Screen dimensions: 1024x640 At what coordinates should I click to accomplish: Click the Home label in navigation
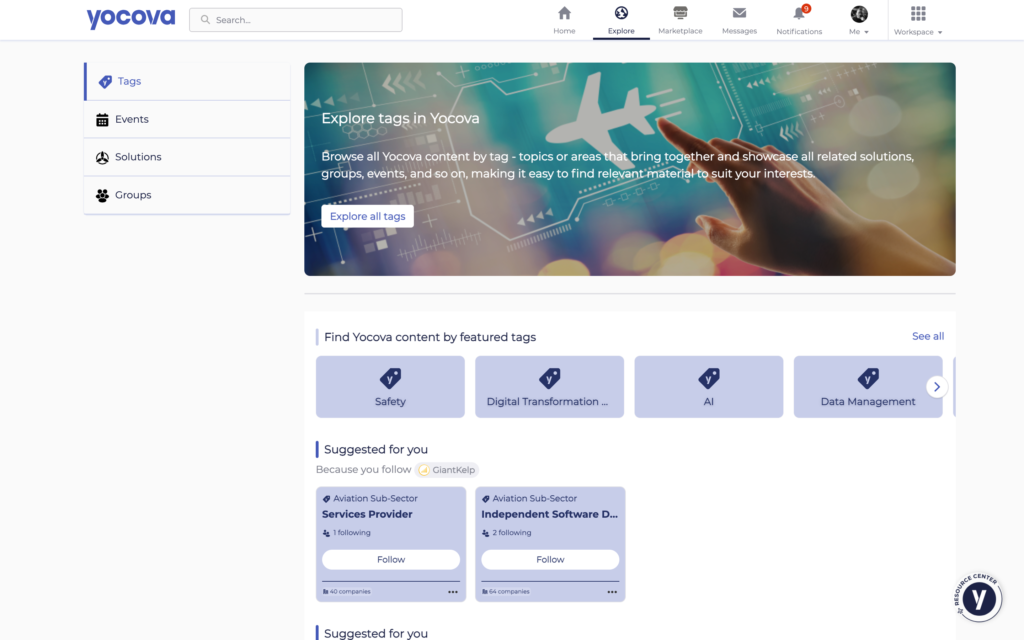click(564, 31)
